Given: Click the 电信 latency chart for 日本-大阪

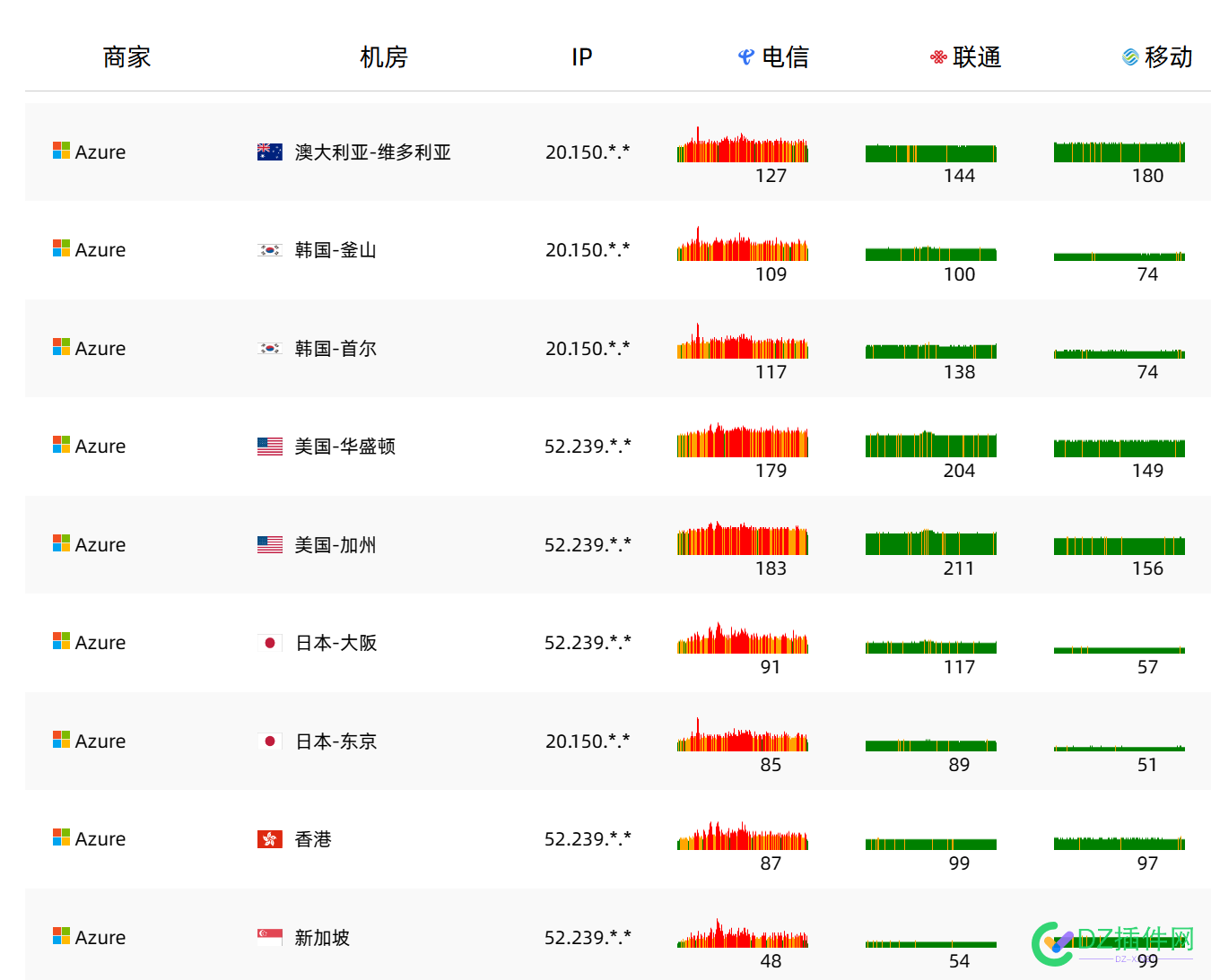Looking at the screenshot, I should pos(743,637).
